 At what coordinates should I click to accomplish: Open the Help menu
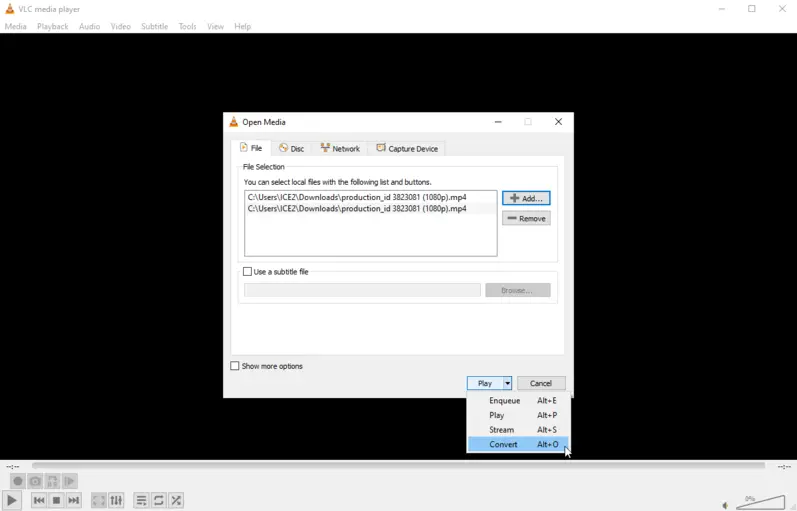tap(242, 26)
